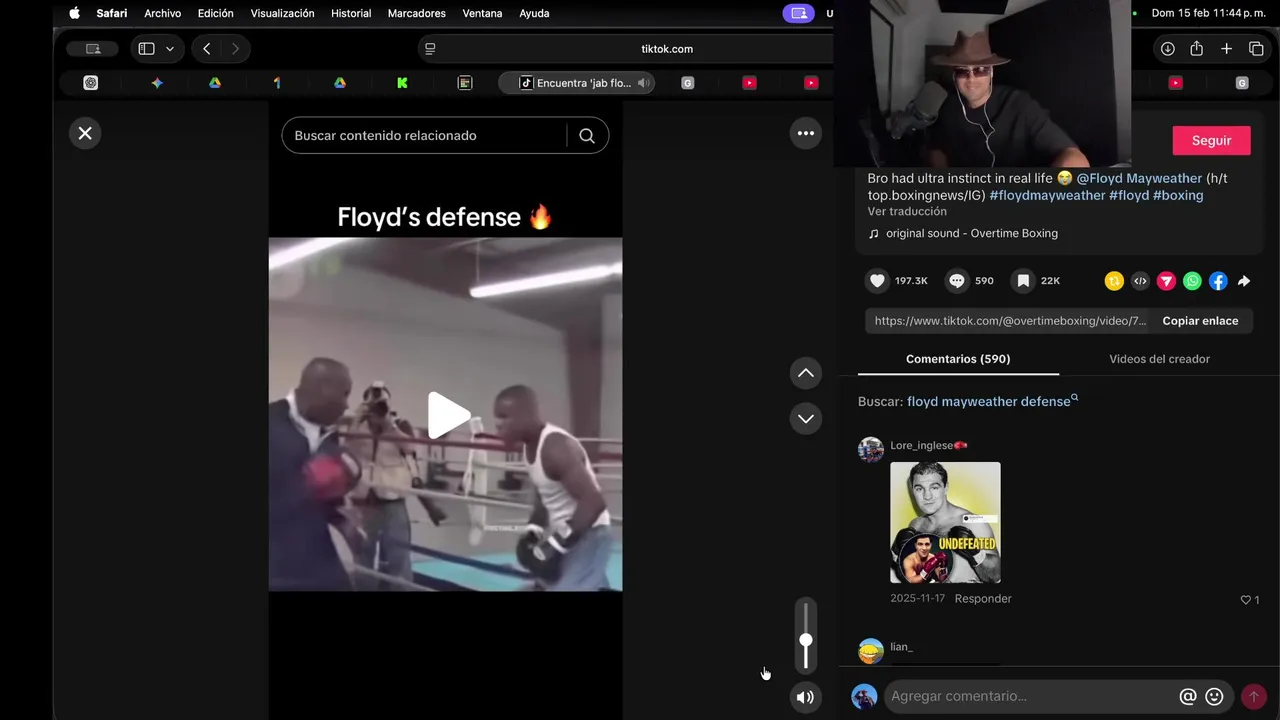This screenshot has height=720, width=1280.
Task: Switch to Videos del creador tab
Action: pos(1159,359)
